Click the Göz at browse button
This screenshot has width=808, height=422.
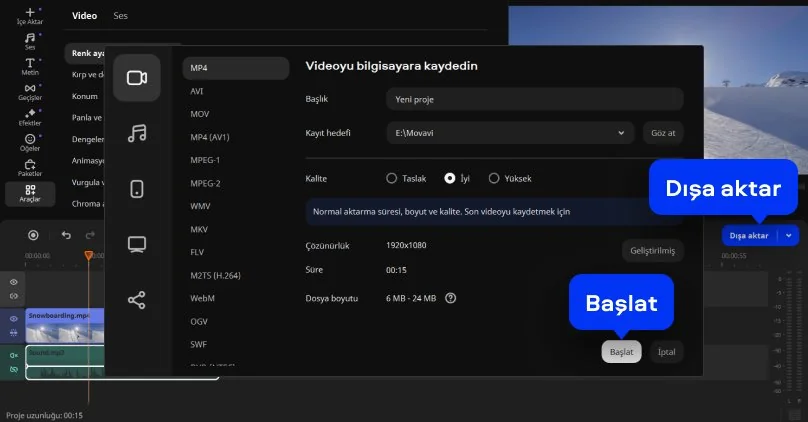(x=663, y=132)
